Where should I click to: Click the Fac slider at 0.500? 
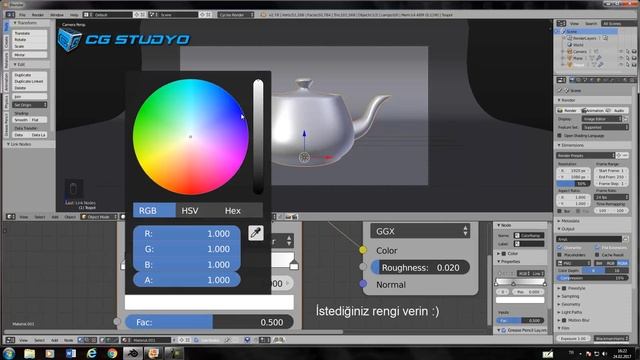click(x=209, y=322)
